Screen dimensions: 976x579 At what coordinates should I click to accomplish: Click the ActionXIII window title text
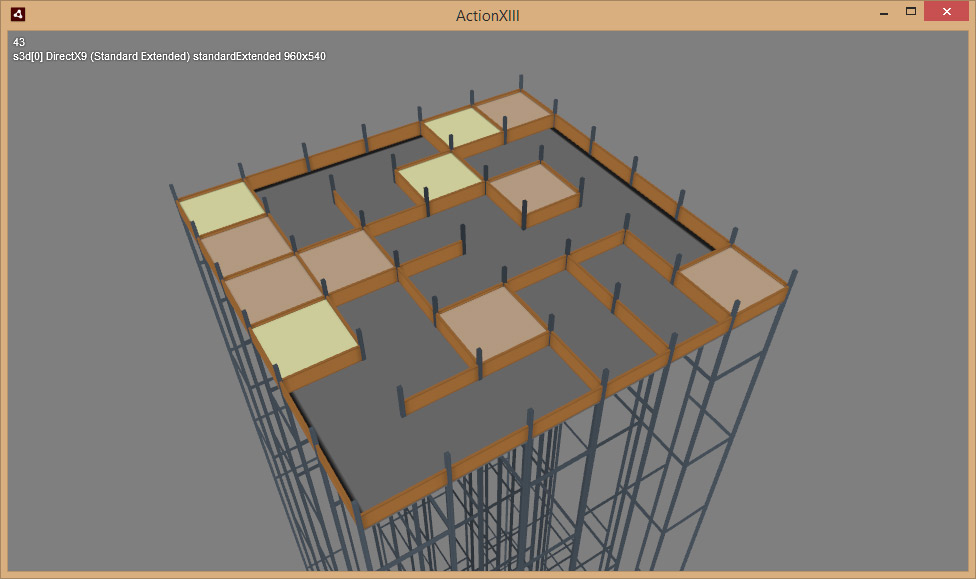tap(487, 16)
